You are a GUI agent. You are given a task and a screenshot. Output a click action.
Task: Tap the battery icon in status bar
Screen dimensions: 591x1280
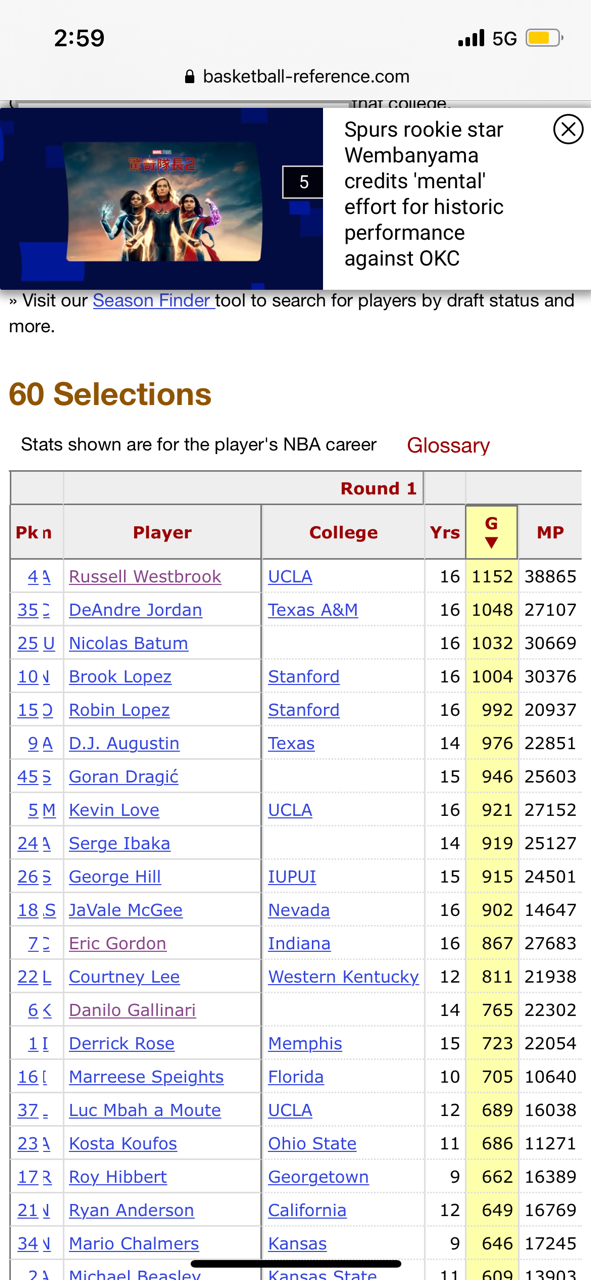point(545,39)
